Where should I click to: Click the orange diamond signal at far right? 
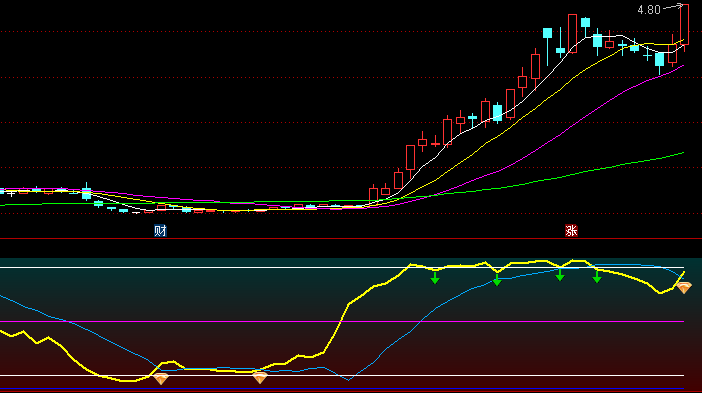click(684, 288)
